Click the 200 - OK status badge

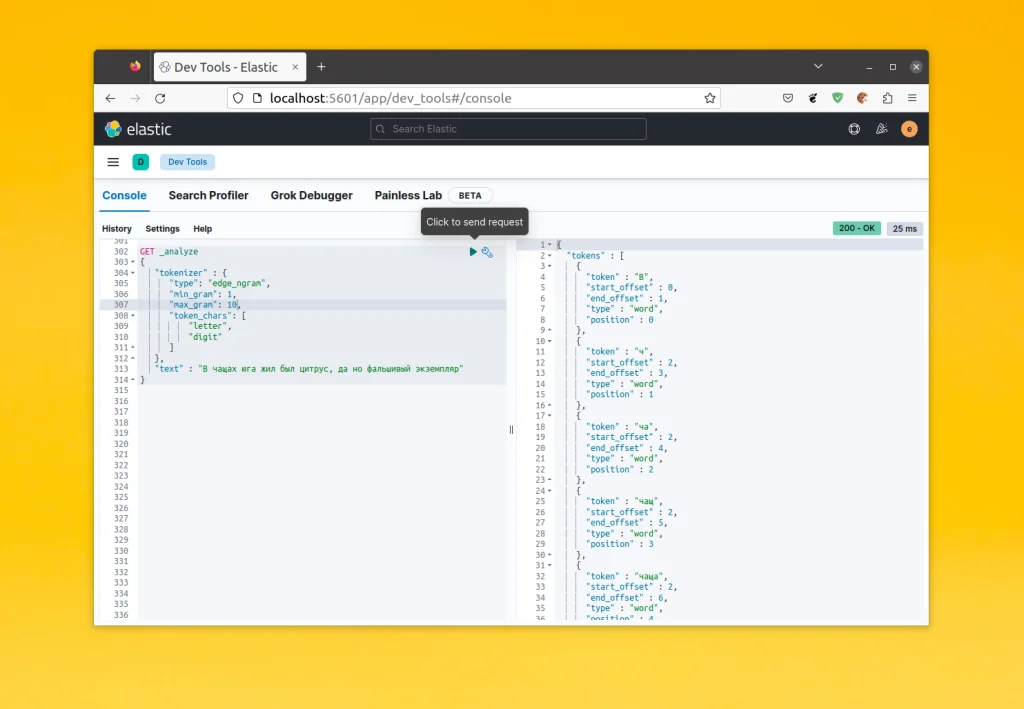[x=856, y=228]
